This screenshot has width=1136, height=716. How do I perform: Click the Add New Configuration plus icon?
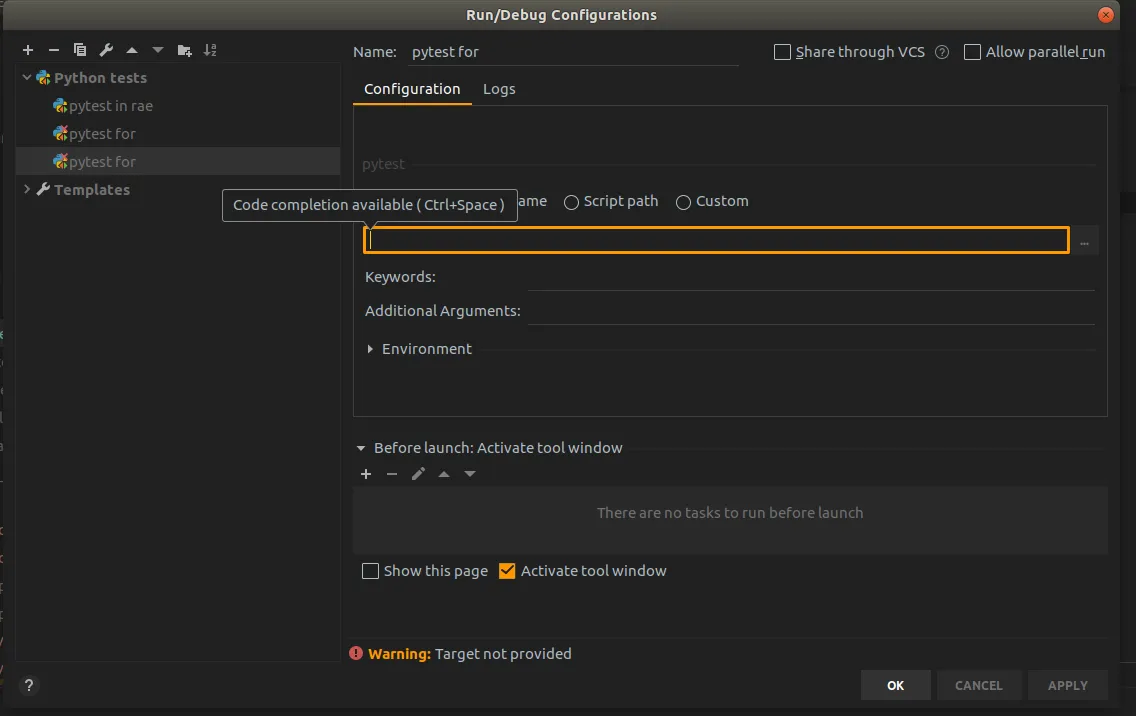[28, 50]
